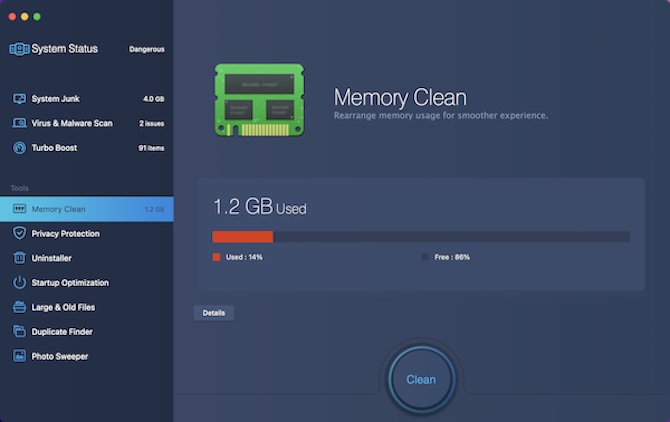Viewport: 670px width, 422px height.
Task: Click the 4.0 GB junk size value
Action: [153, 99]
